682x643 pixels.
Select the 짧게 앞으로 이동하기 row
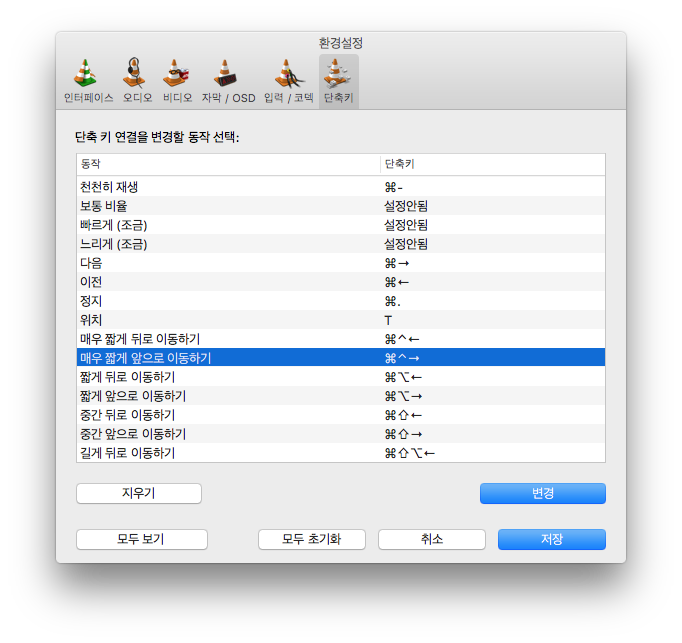(341, 396)
